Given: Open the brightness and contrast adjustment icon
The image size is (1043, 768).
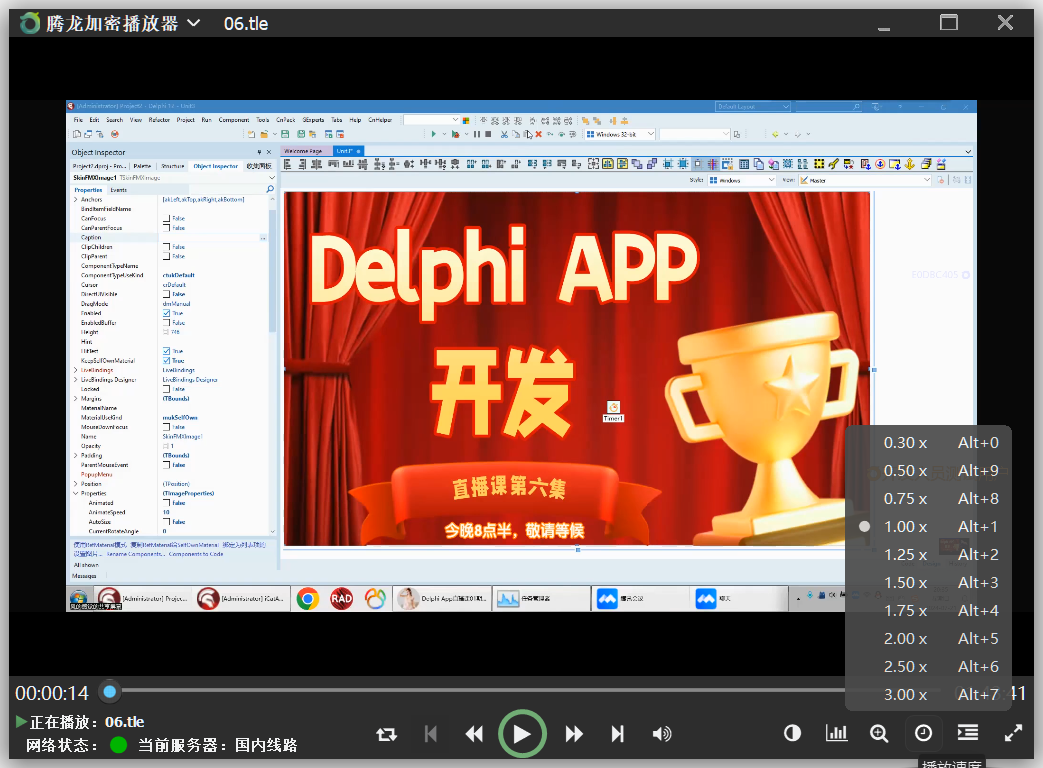Looking at the screenshot, I should (x=792, y=733).
